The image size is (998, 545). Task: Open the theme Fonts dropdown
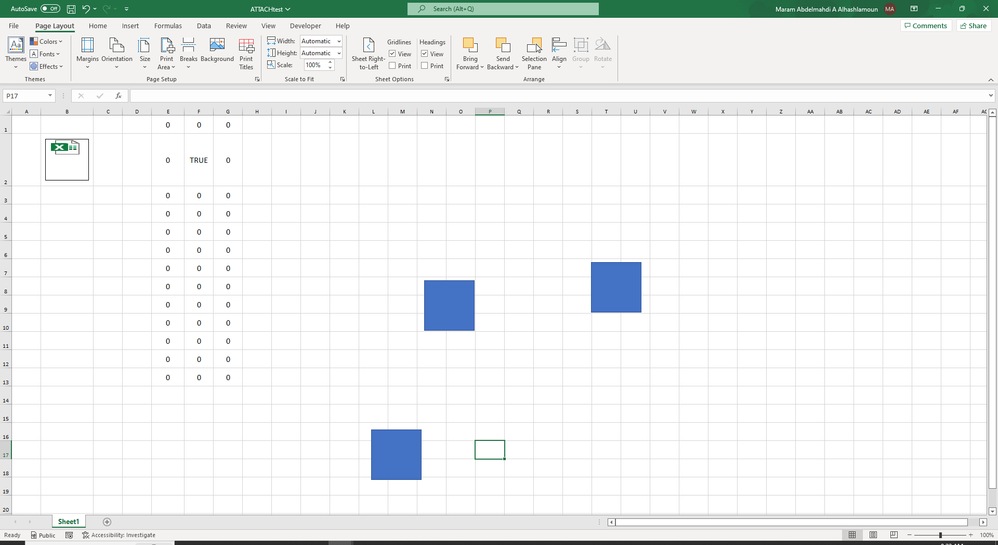pos(45,54)
